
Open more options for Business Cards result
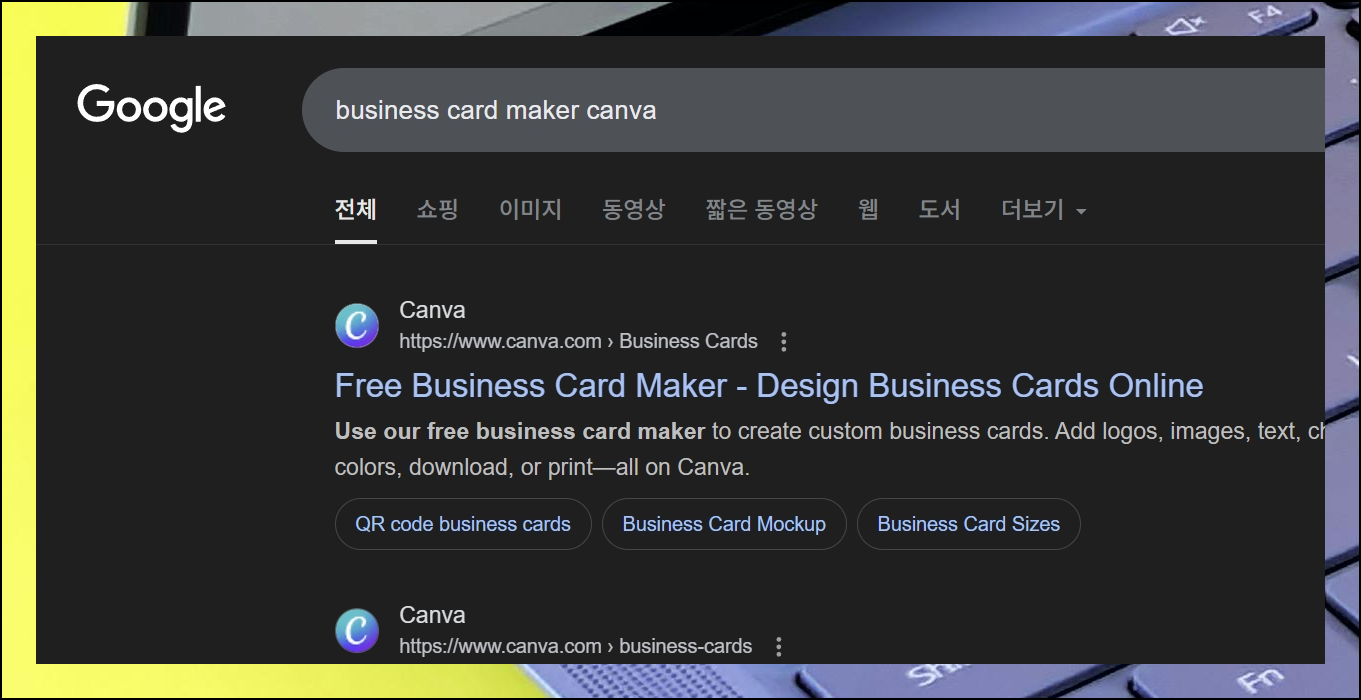pyautogui.click(x=784, y=342)
